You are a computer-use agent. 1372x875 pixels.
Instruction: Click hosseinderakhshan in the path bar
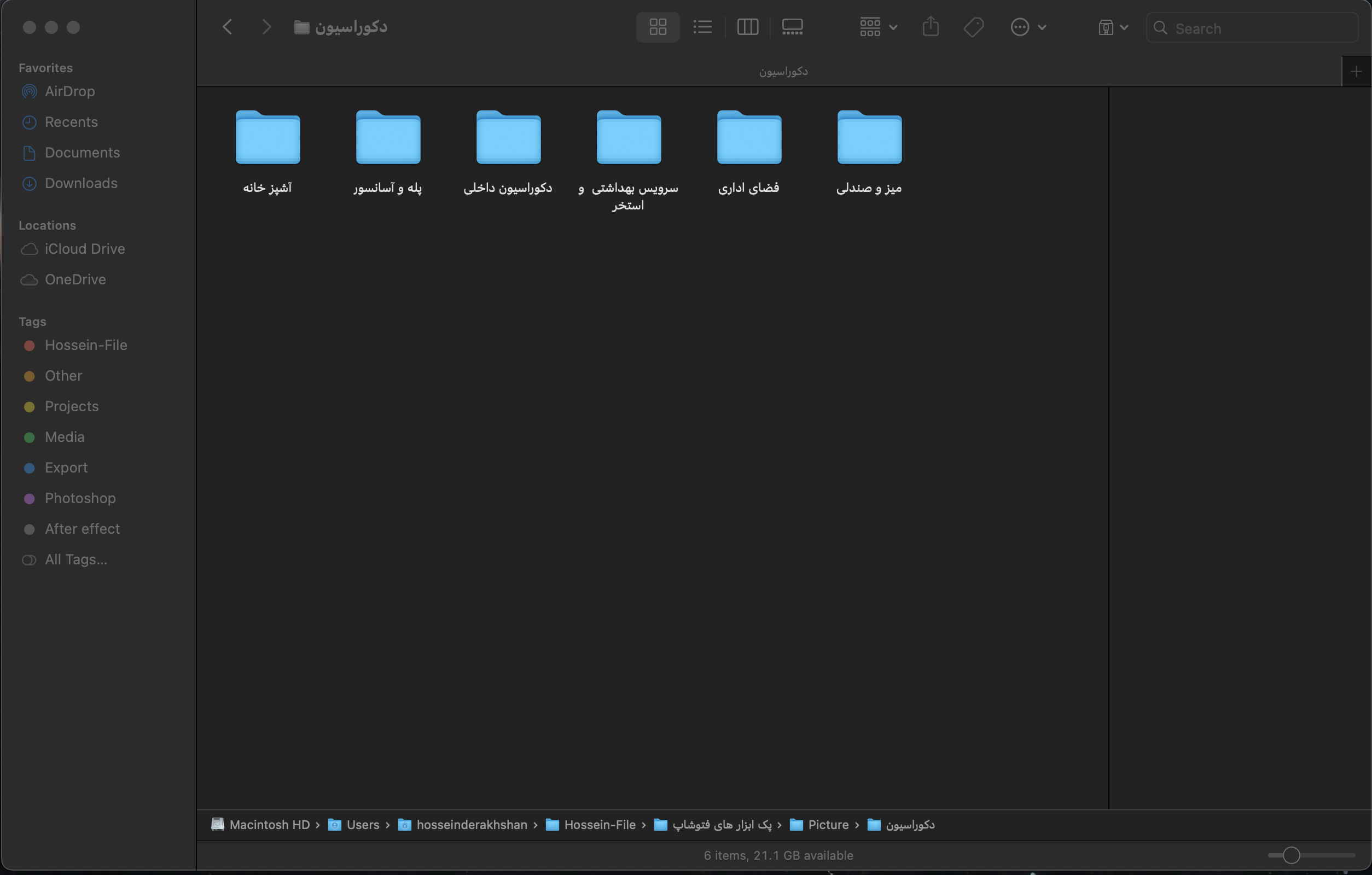coord(463,825)
